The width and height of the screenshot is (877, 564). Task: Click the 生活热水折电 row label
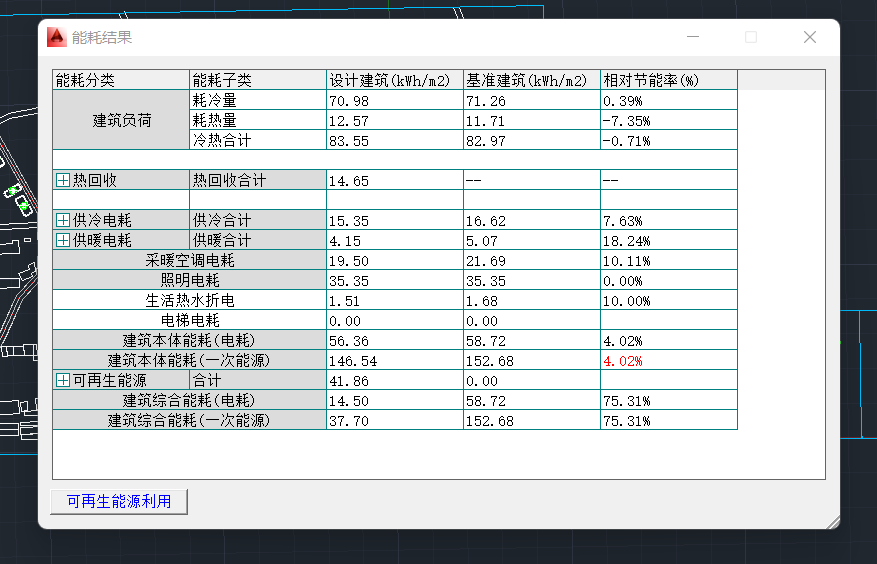(189, 300)
